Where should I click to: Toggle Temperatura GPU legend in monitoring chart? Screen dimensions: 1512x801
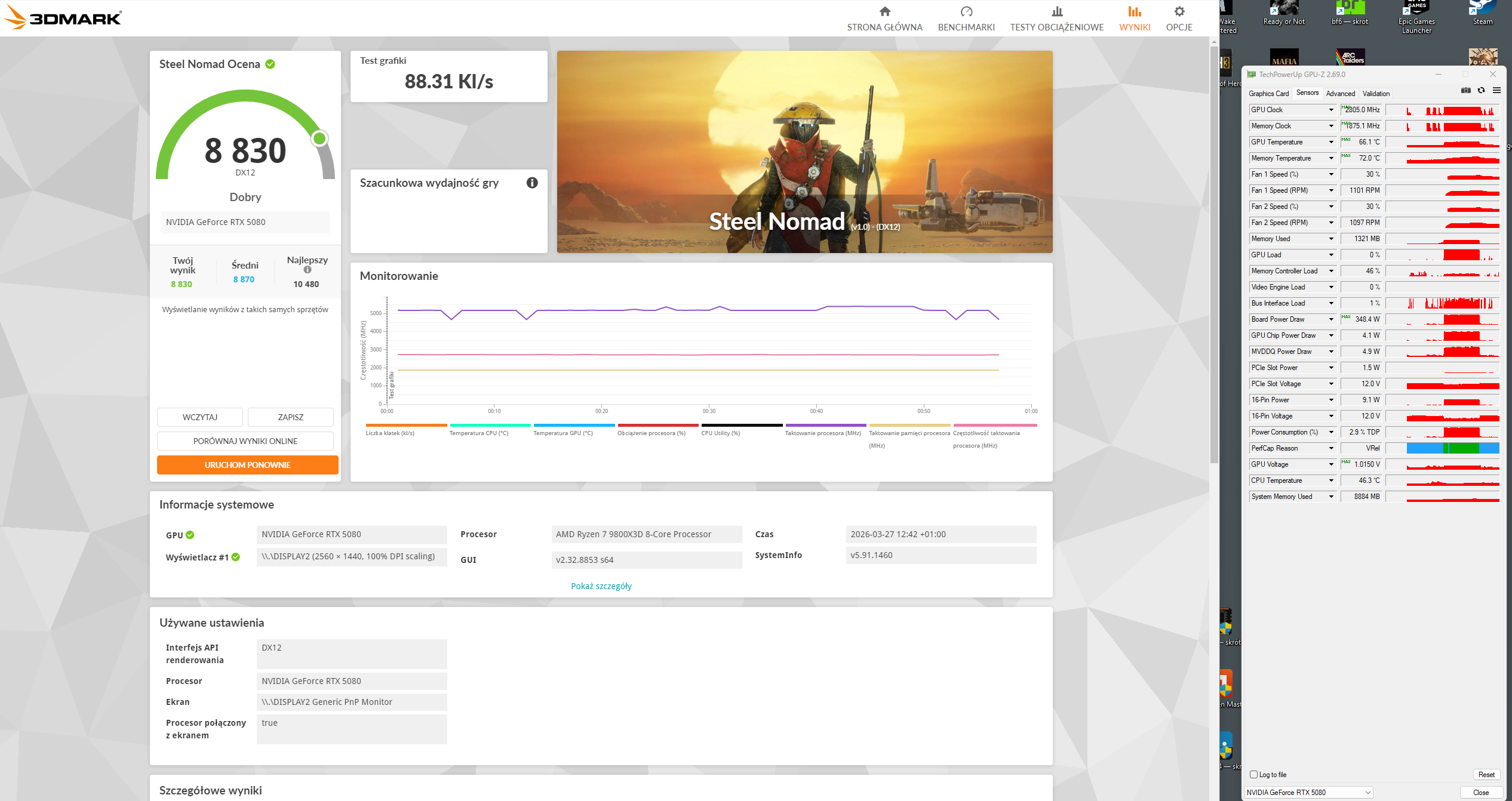pos(563,433)
